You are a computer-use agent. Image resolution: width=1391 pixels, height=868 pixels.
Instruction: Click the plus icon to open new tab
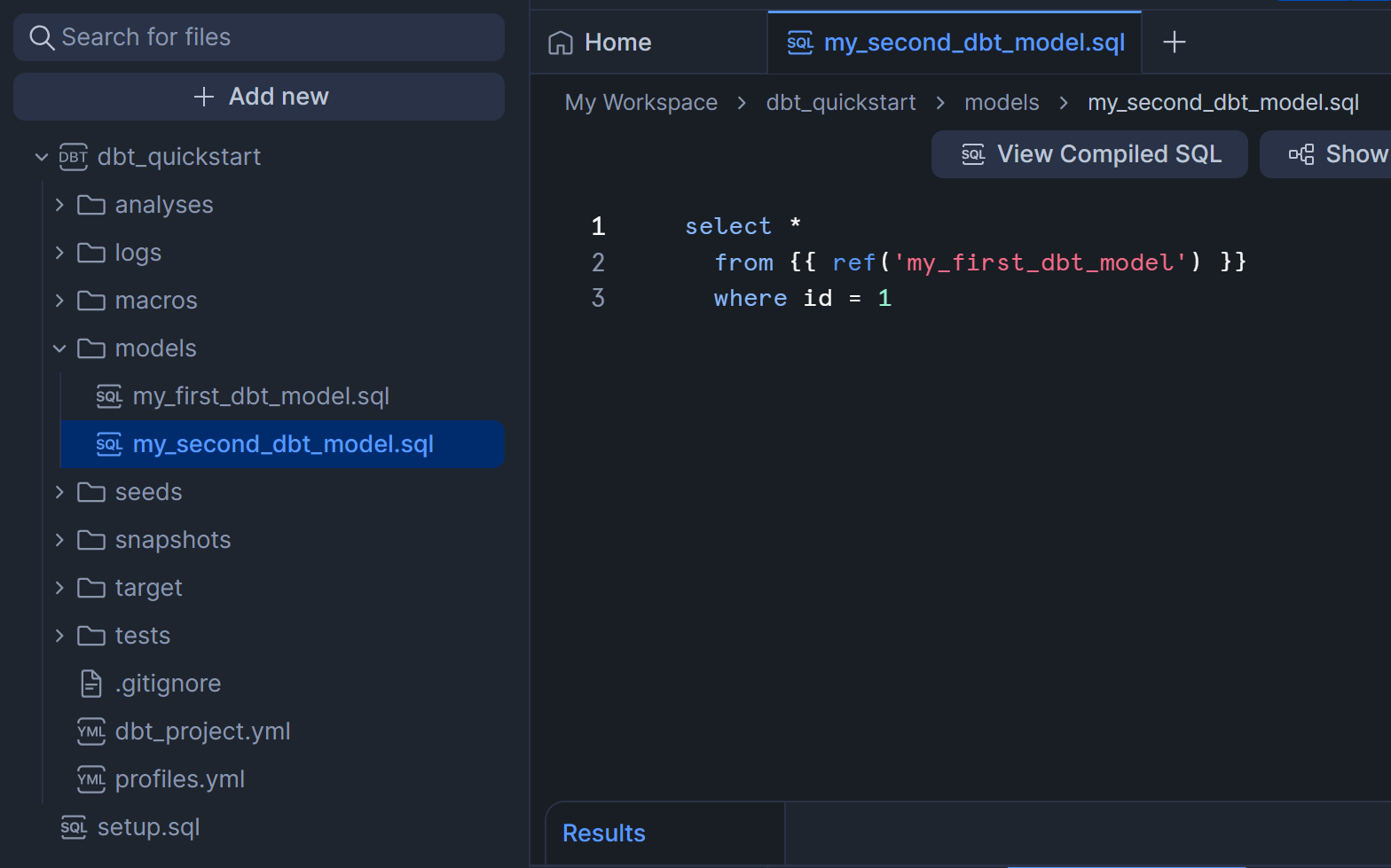click(x=1174, y=43)
